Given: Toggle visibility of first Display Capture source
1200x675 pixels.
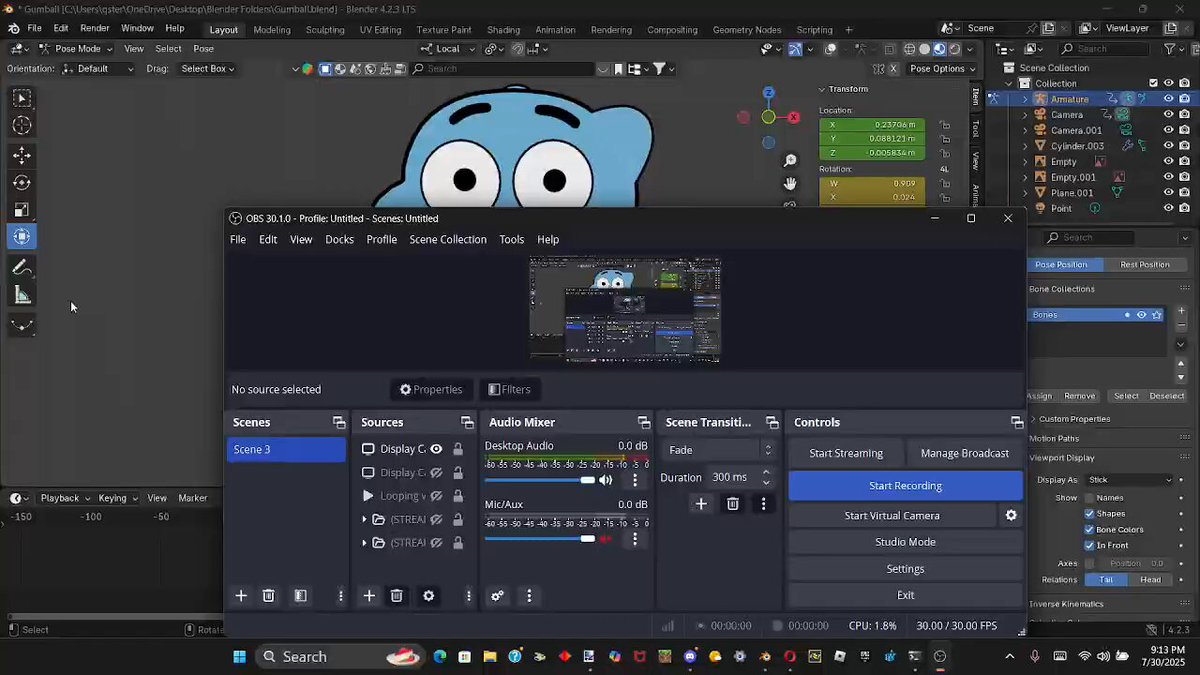Looking at the screenshot, I should pos(436,450).
